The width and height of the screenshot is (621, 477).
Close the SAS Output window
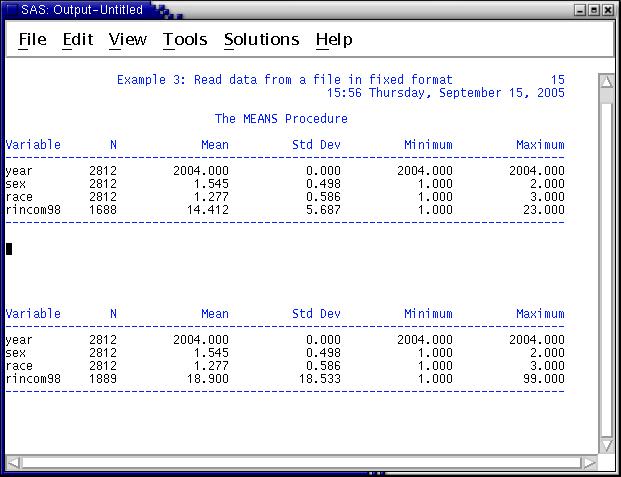[x=609, y=10]
